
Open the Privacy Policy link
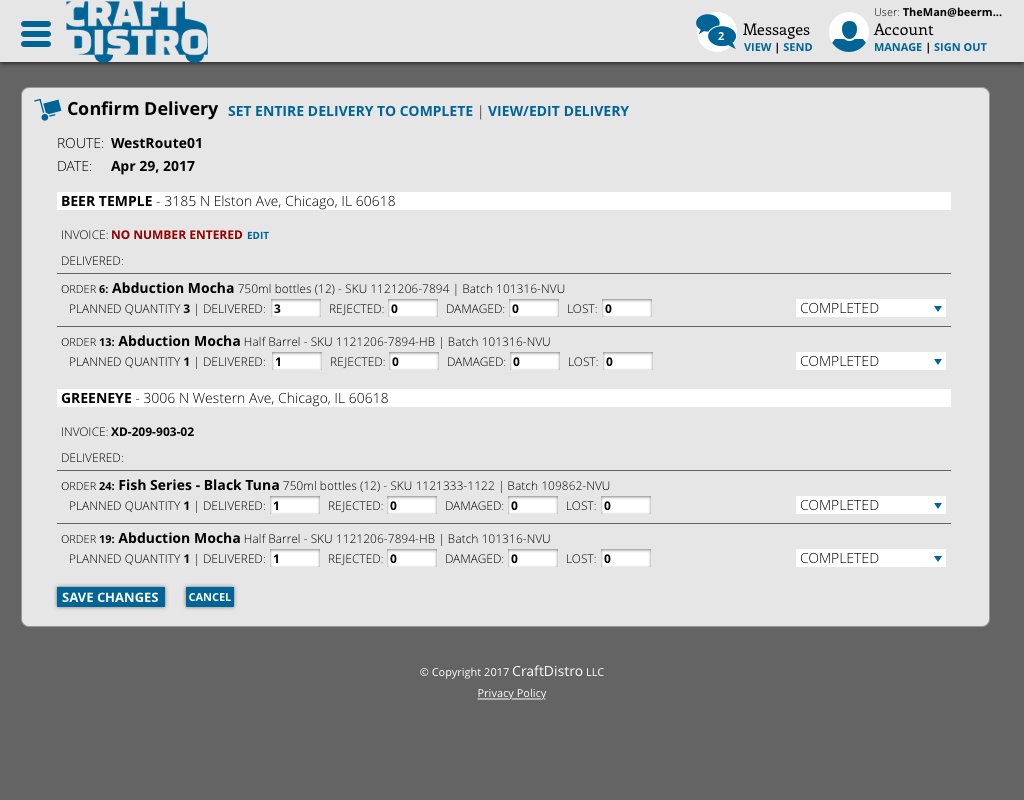click(511, 693)
